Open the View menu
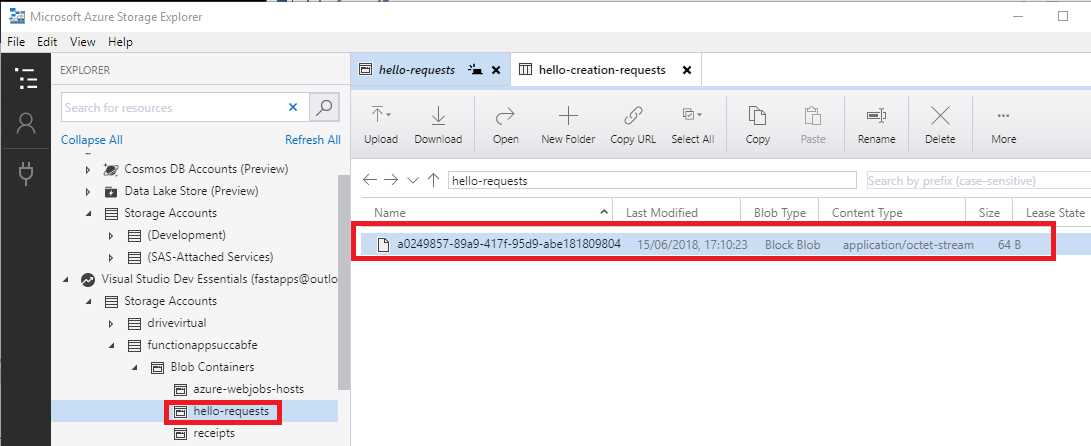The width and height of the screenshot is (1091, 446). click(83, 42)
